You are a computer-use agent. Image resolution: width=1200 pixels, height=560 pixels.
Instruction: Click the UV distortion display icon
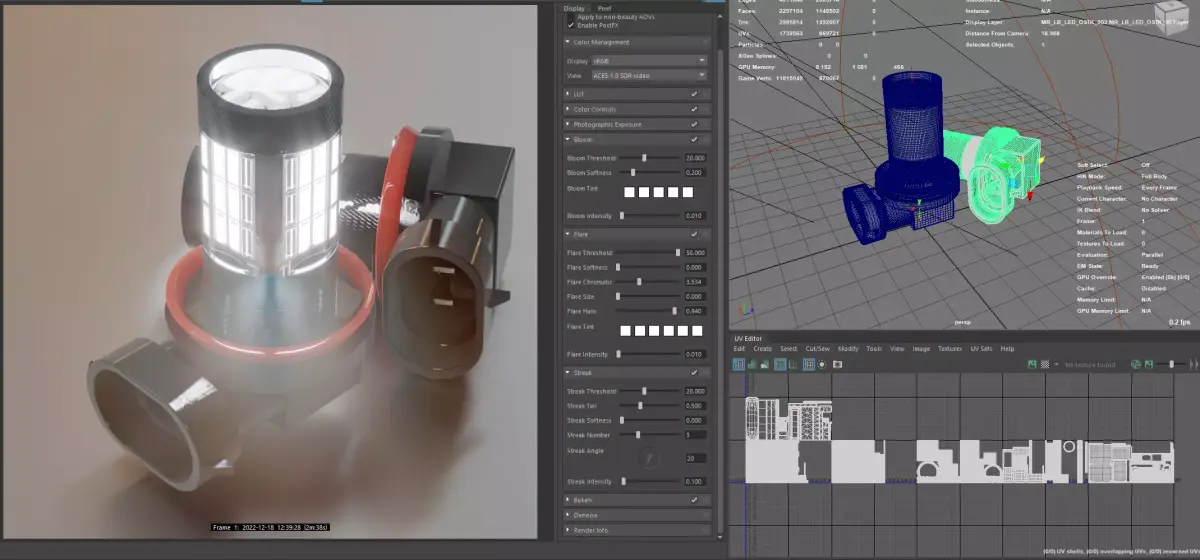click(765, 364)
